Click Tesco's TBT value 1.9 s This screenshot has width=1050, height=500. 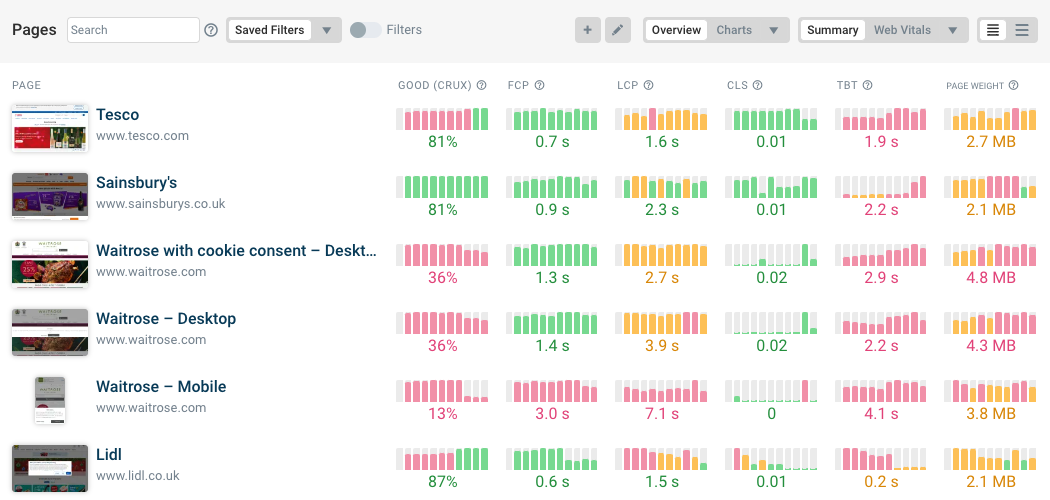pos(881,142)
